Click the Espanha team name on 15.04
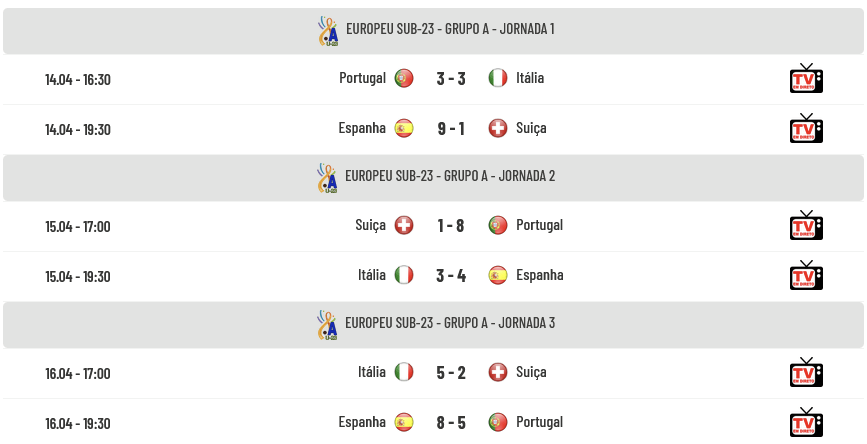 pos(540,275)
